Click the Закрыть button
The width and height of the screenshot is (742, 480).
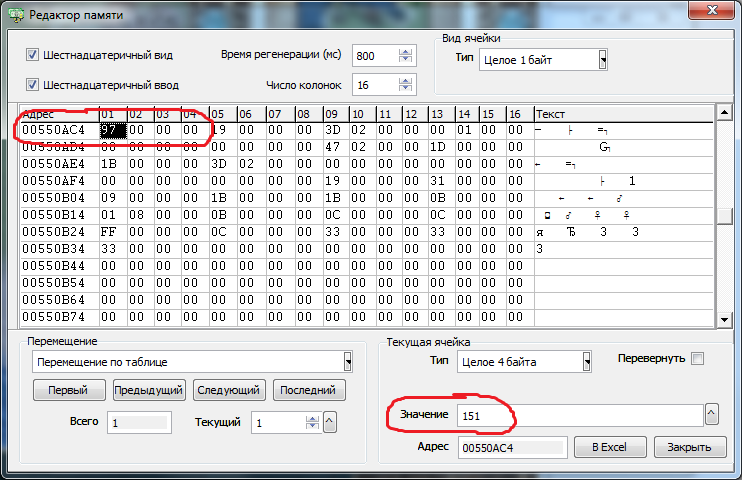coord(689,447)
